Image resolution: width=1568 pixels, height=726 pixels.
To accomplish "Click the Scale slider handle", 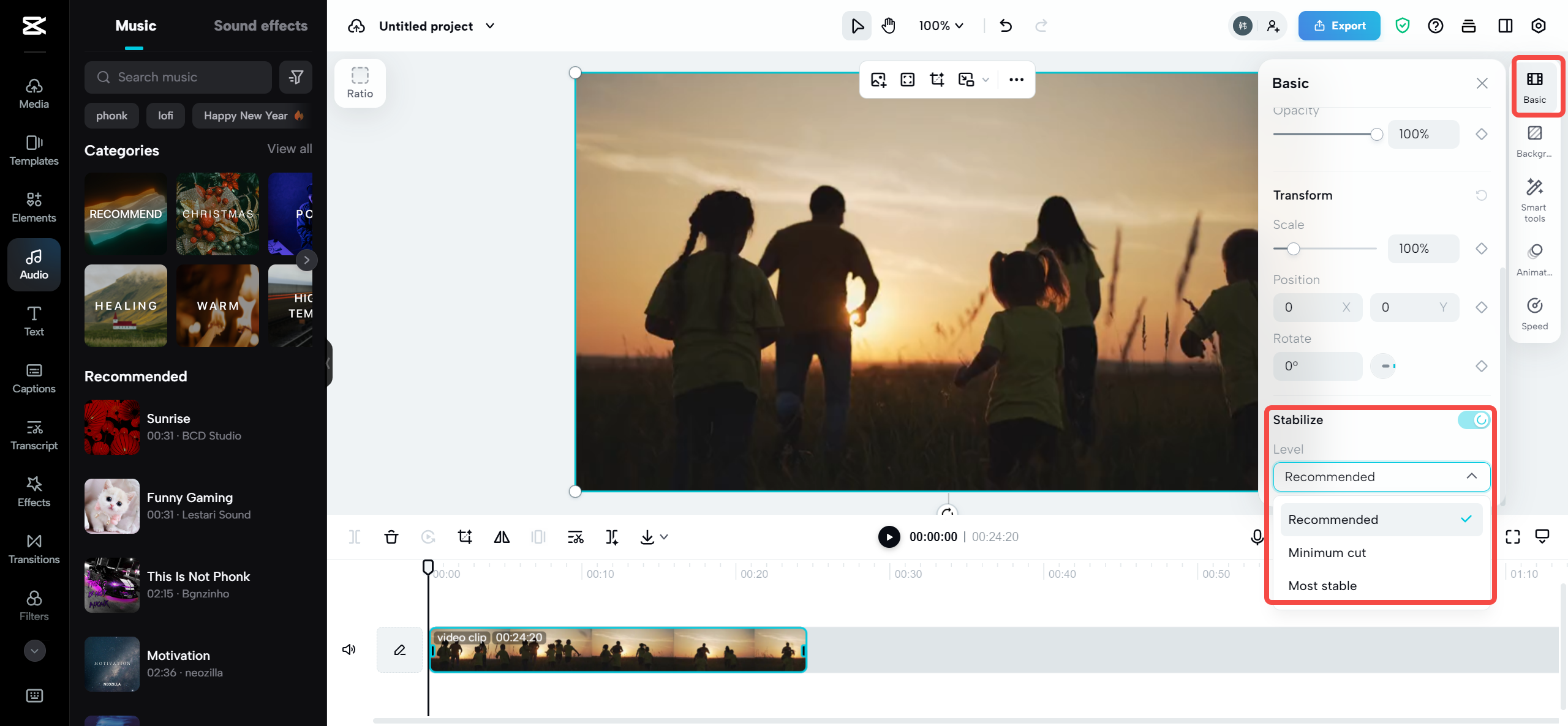I will pos(1293,249).
